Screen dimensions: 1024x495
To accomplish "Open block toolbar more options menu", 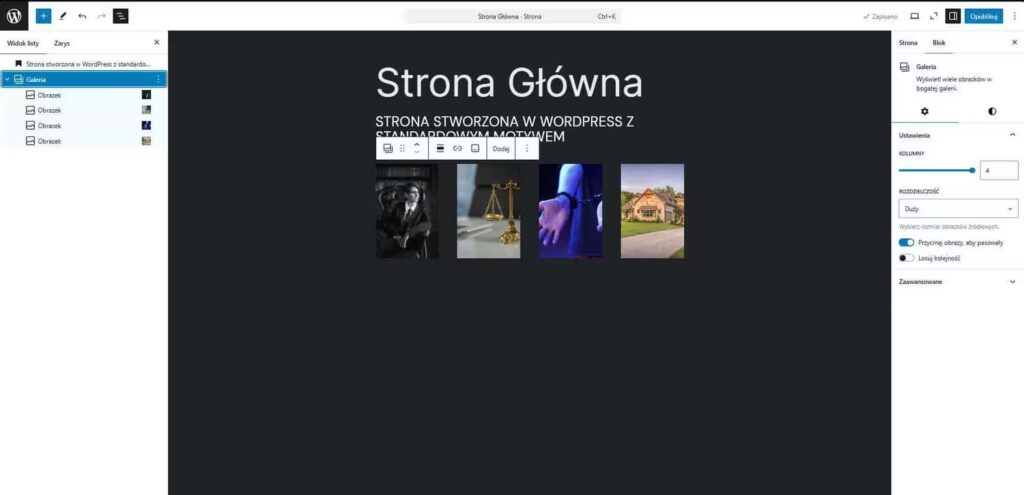I will 527,148.
